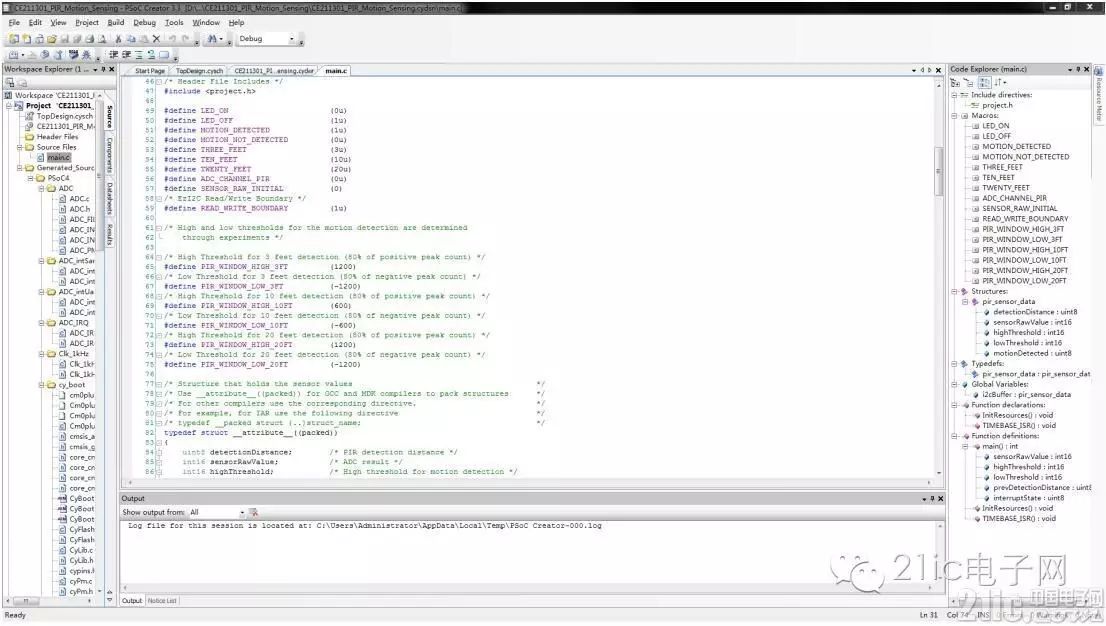The width and height of the screenshot is (1106, 626).
Task: Open the Components vertical tab
Action: pos(110,154)
